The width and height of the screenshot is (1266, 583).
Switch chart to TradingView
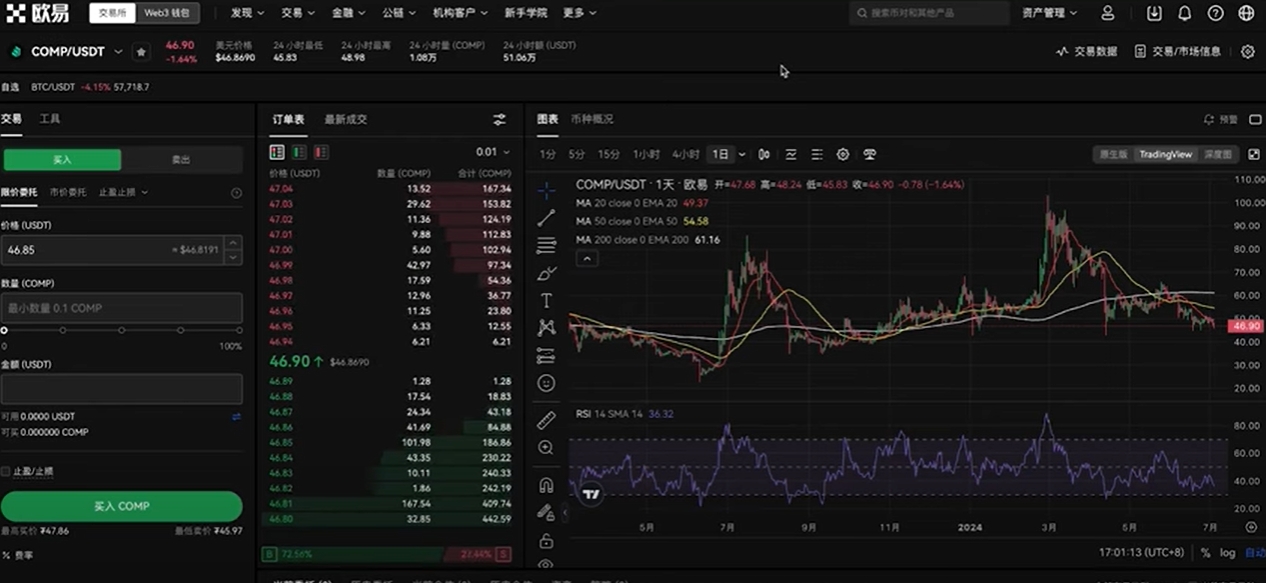point(1166,154)
